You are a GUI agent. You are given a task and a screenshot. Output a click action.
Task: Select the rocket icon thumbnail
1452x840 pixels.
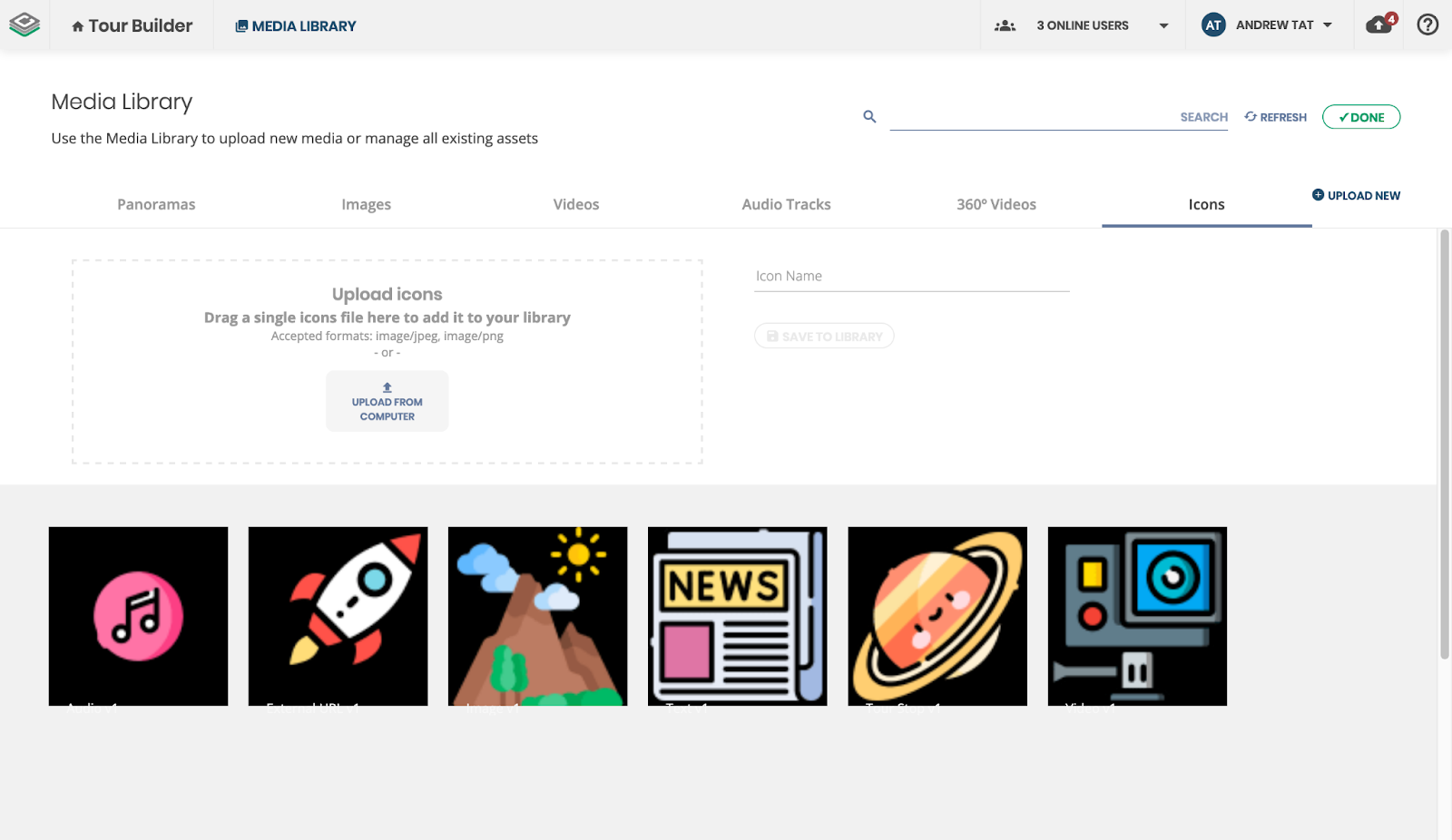click(338, 616)
